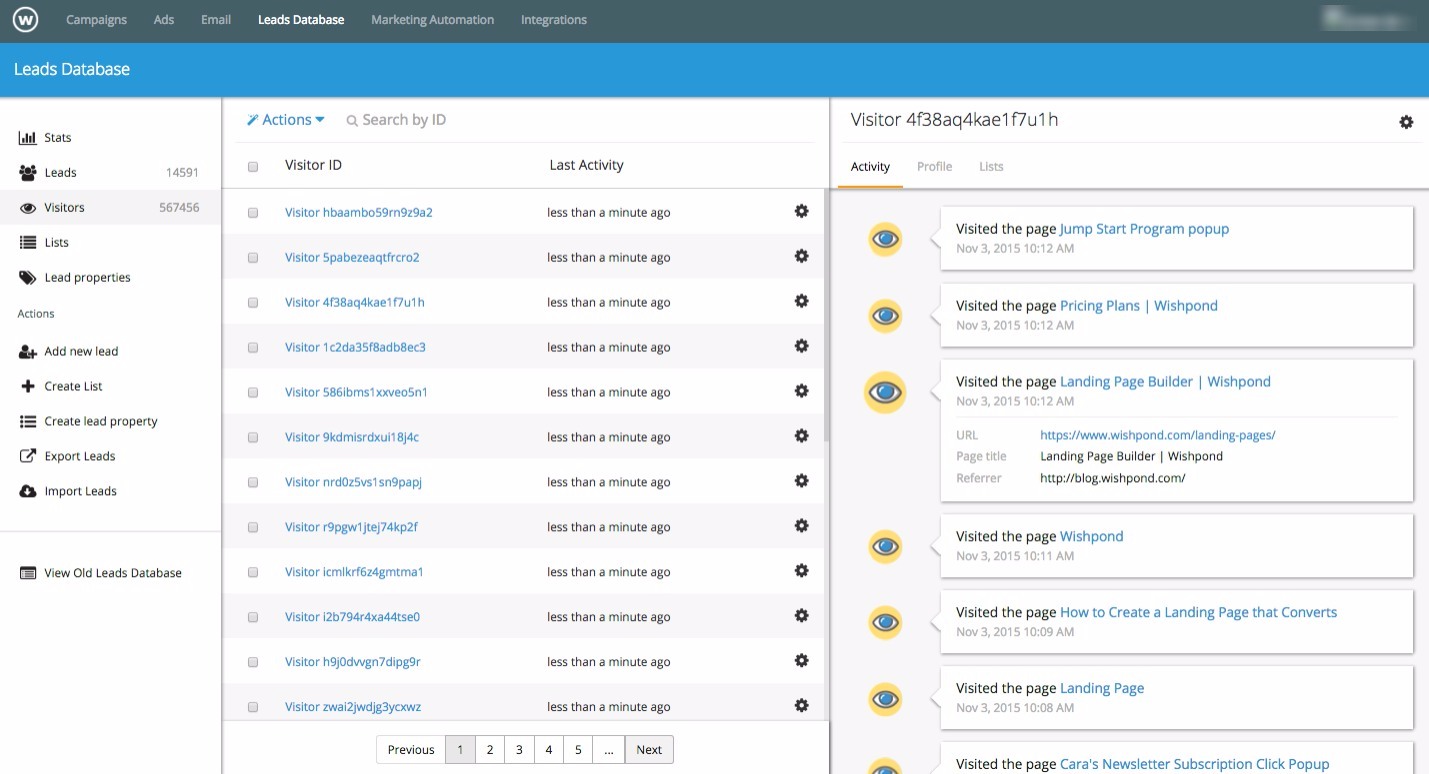Click the Visitor ID column header

(313, 165)
